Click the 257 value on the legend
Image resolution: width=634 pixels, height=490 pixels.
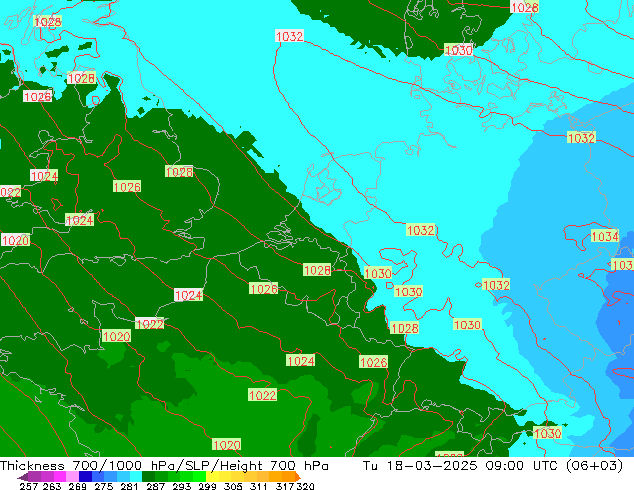28,486
